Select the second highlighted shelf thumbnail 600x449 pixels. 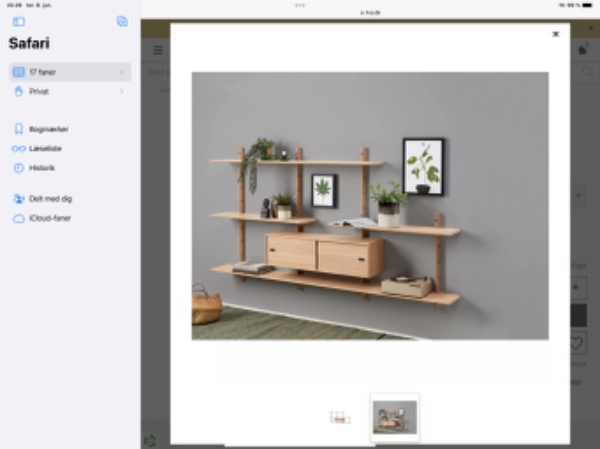[394, 417]
